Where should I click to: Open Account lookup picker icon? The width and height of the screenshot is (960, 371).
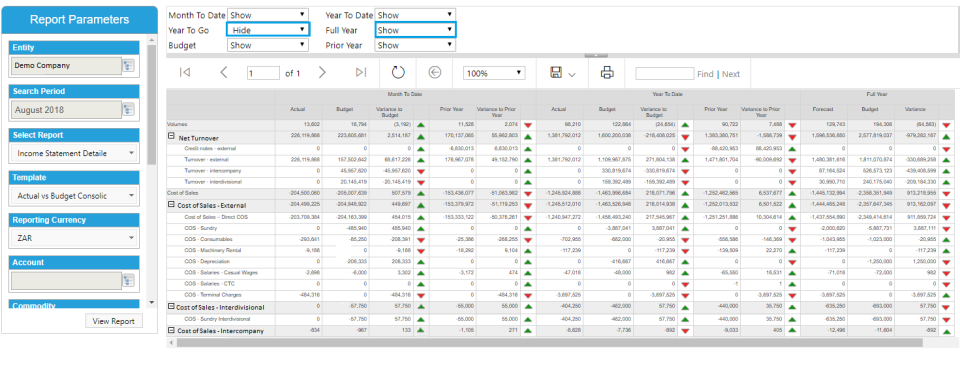tap(128, 281)
